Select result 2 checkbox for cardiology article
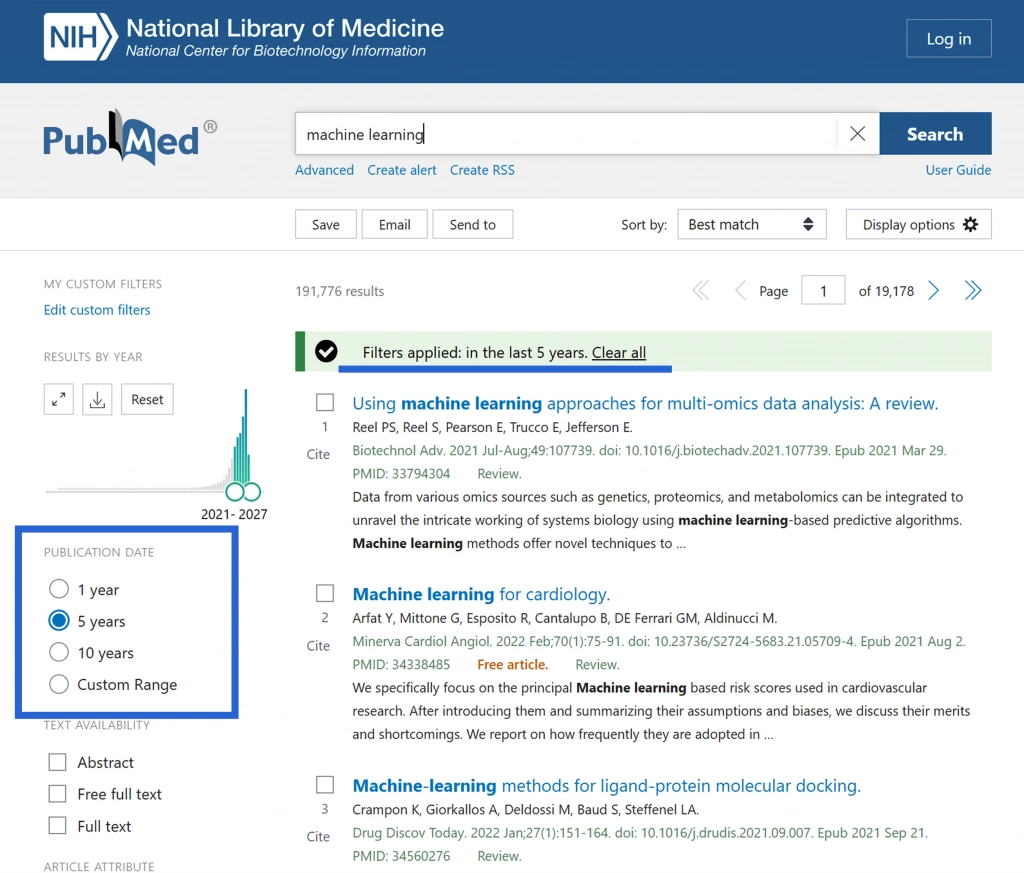This screenshot has width=1024, height=873. pyautogui.click(x=325, y=593)
